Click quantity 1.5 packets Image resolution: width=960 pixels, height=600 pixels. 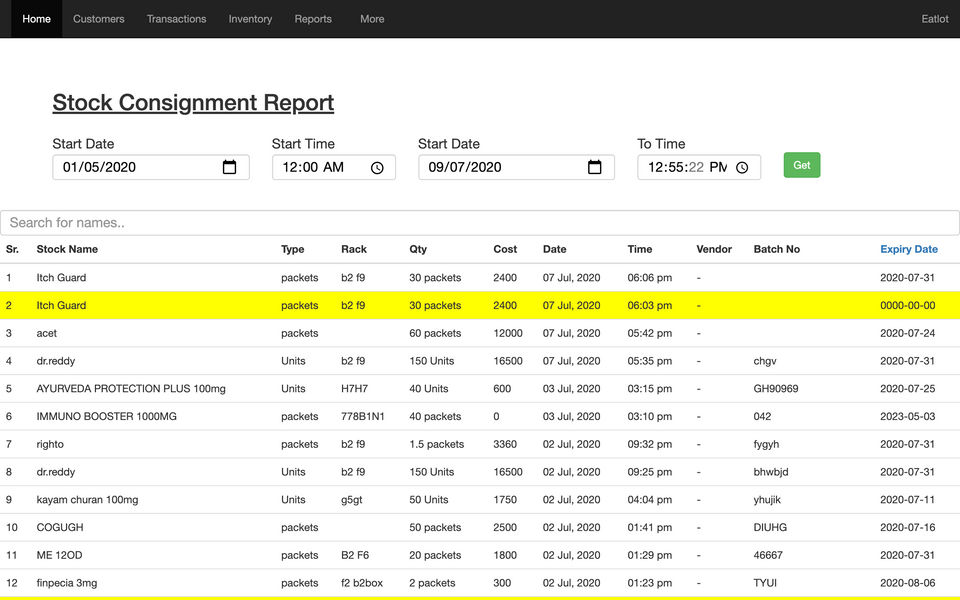pyautogui.click(x=437, y=444)
